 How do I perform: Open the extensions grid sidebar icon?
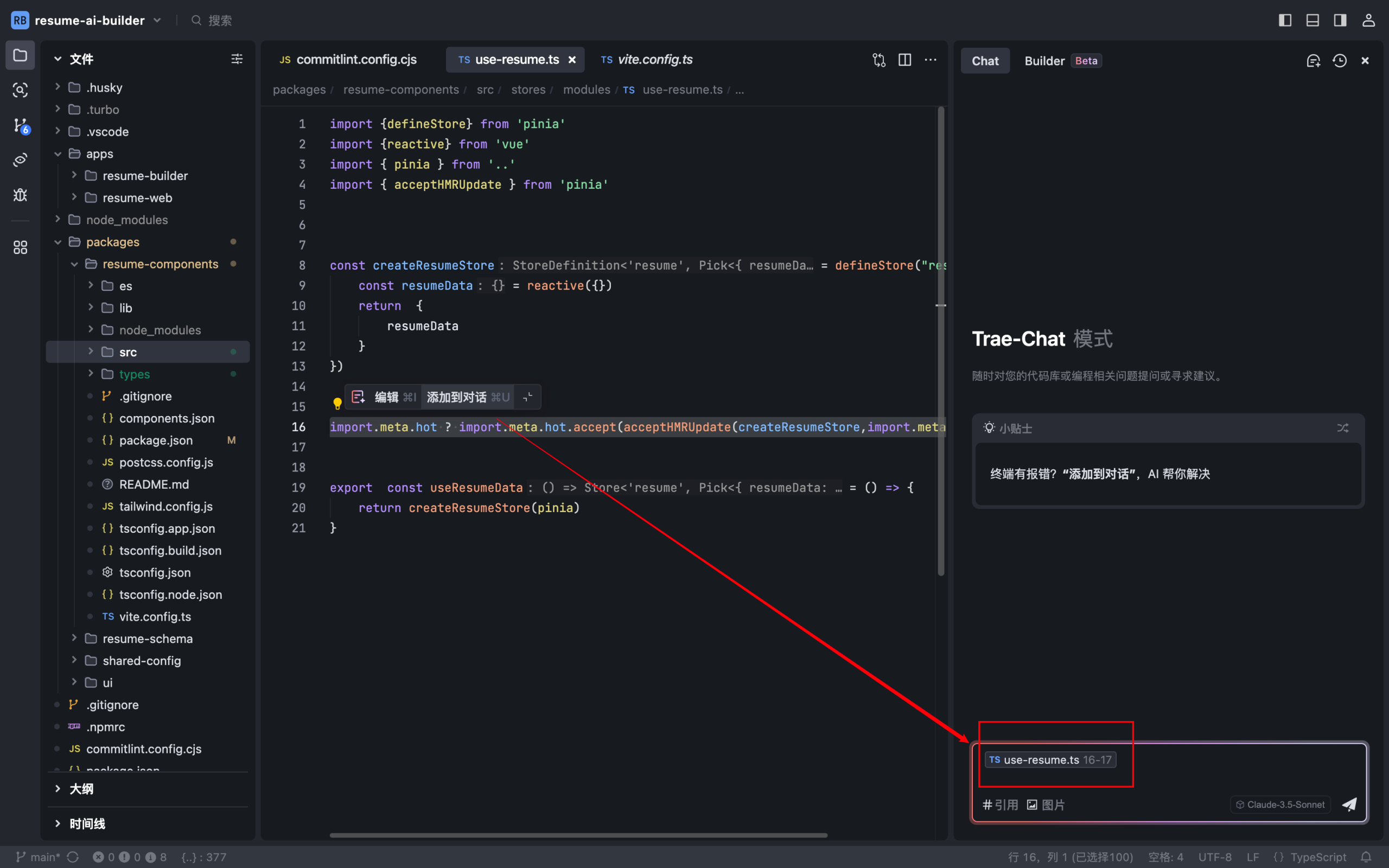(x=21, y=247)
